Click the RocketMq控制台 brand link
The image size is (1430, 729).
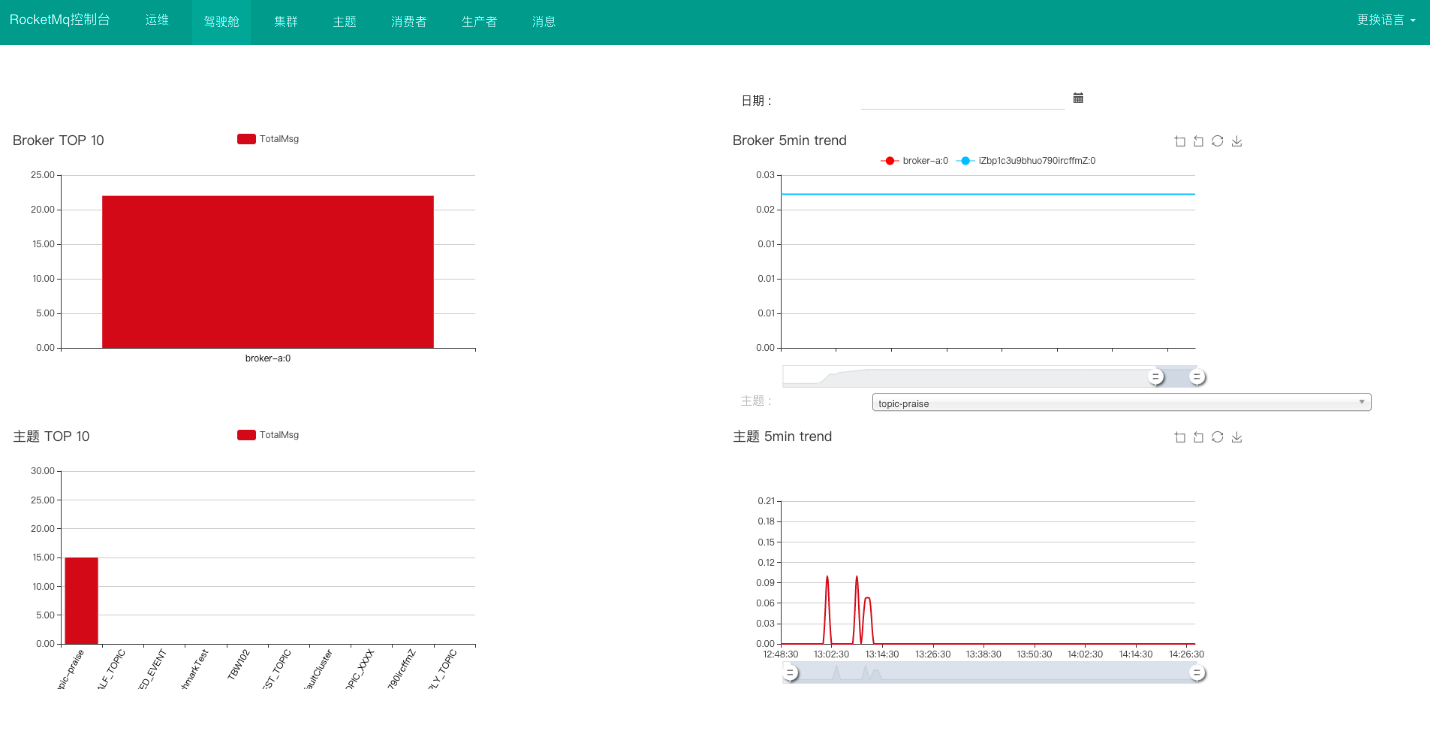[60, 20]
